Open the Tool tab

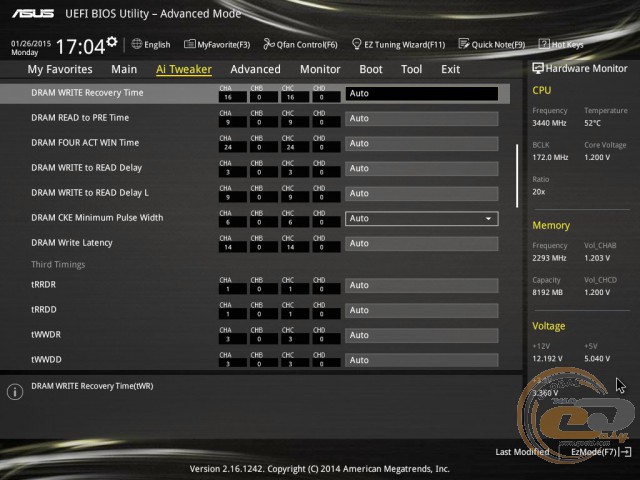[x=411, y=69]
